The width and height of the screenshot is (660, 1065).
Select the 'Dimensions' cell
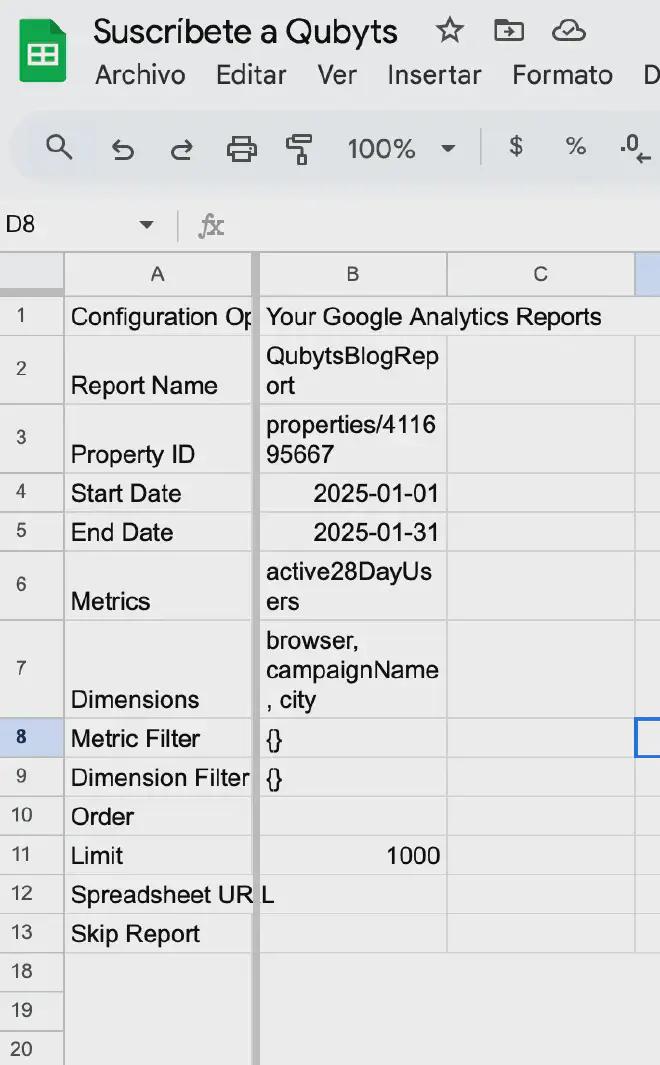pyautogui.click(x=158, y=669)
